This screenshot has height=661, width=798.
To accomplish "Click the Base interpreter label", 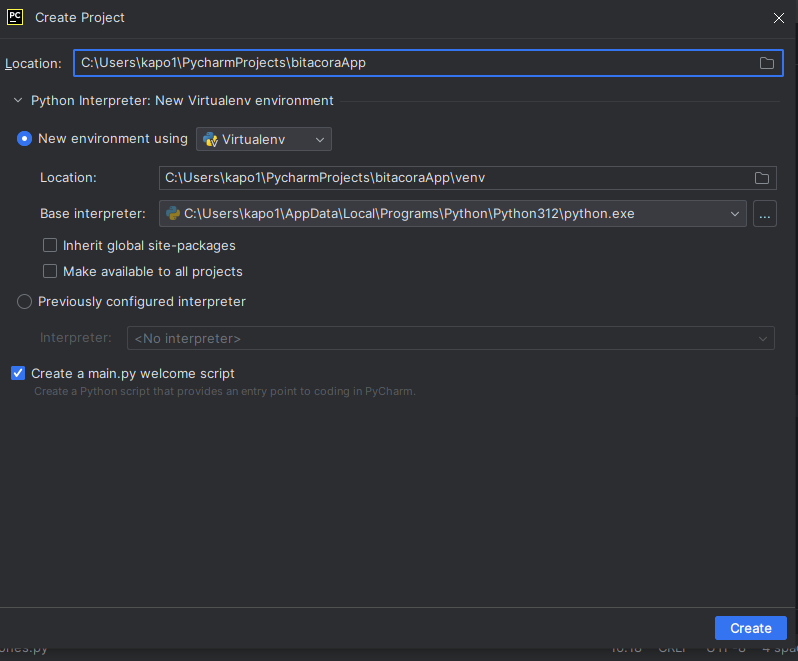I will coord(93,214).
